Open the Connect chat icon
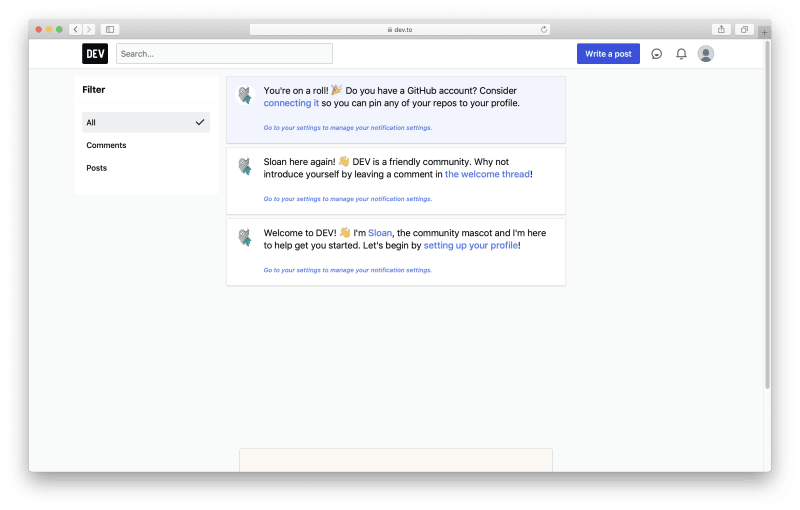Screen dimensions: 800x510 pyautogui.click(x=657, y=54)
